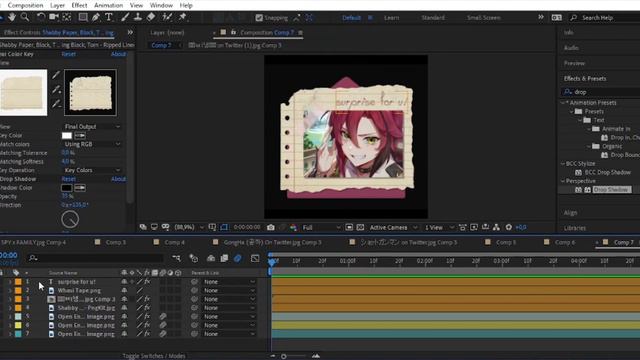Viewport: 640px width, 360px height.
Task: Collapse the BCC Stylize category
Action: pos(563,163)
